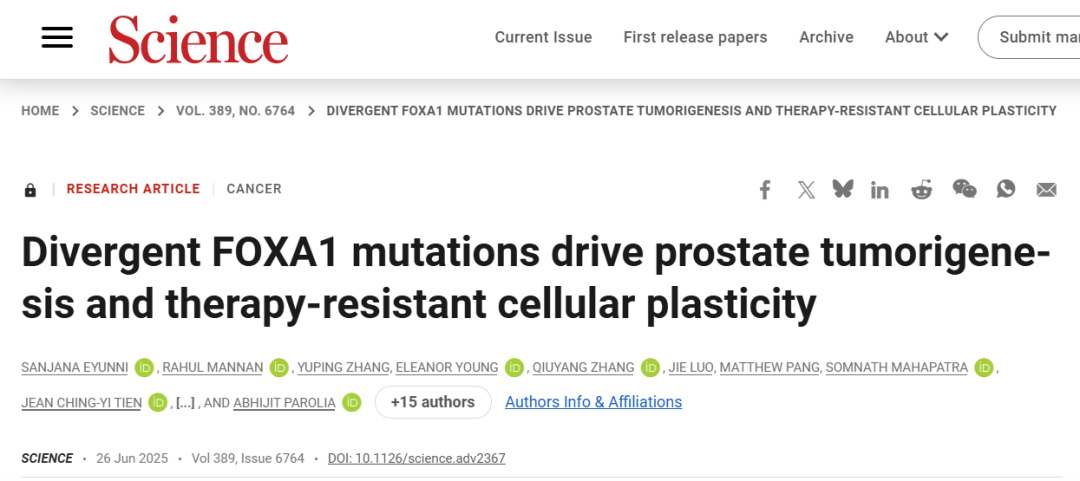Share article on LinkedIn

pos(880,190)
